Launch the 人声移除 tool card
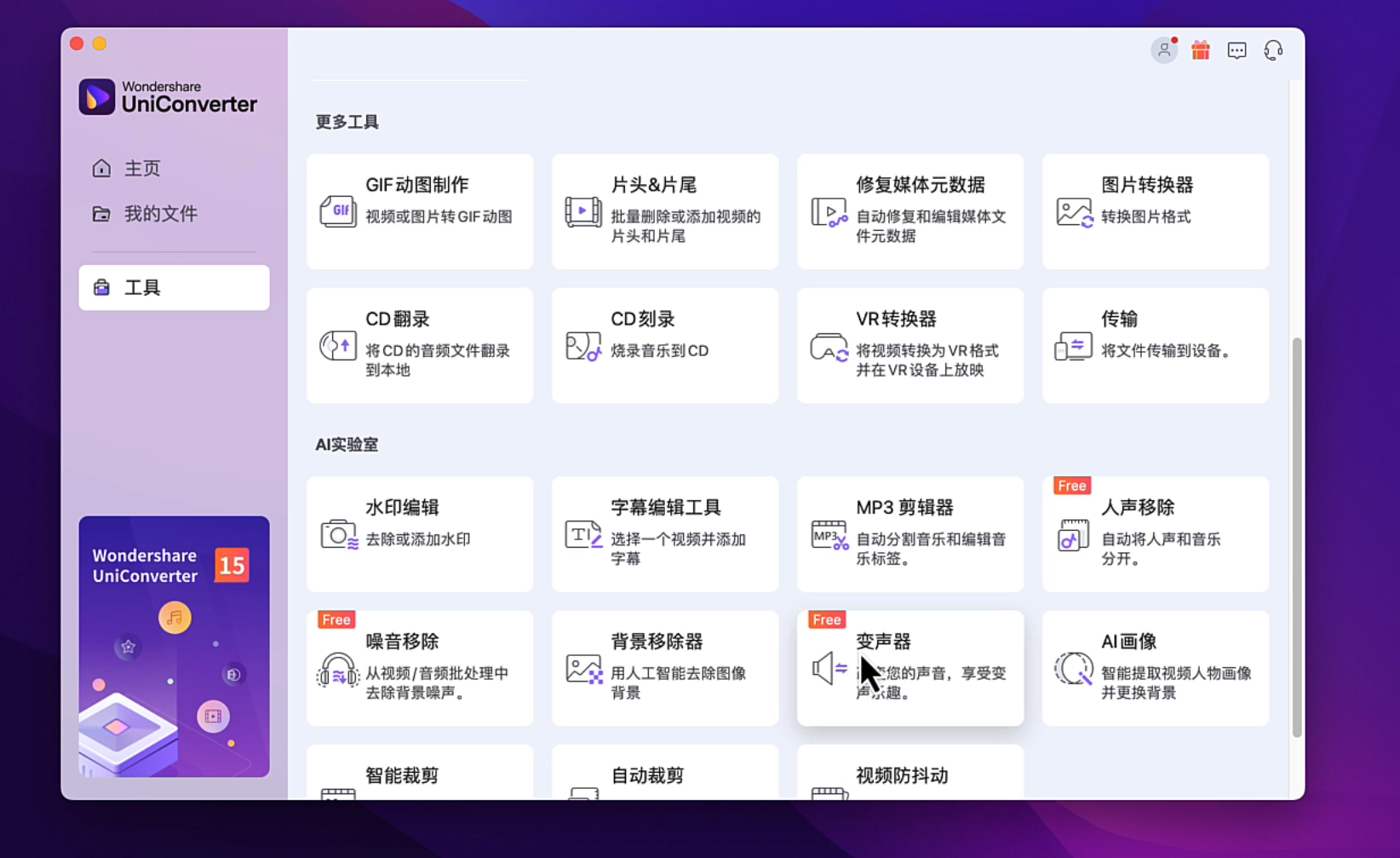The width and height of the screenshot is (1400, 858). click(x=1155, y=534)
